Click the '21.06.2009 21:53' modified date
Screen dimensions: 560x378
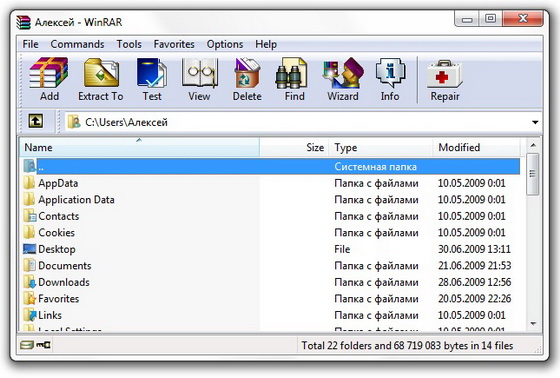click(474, 265)
